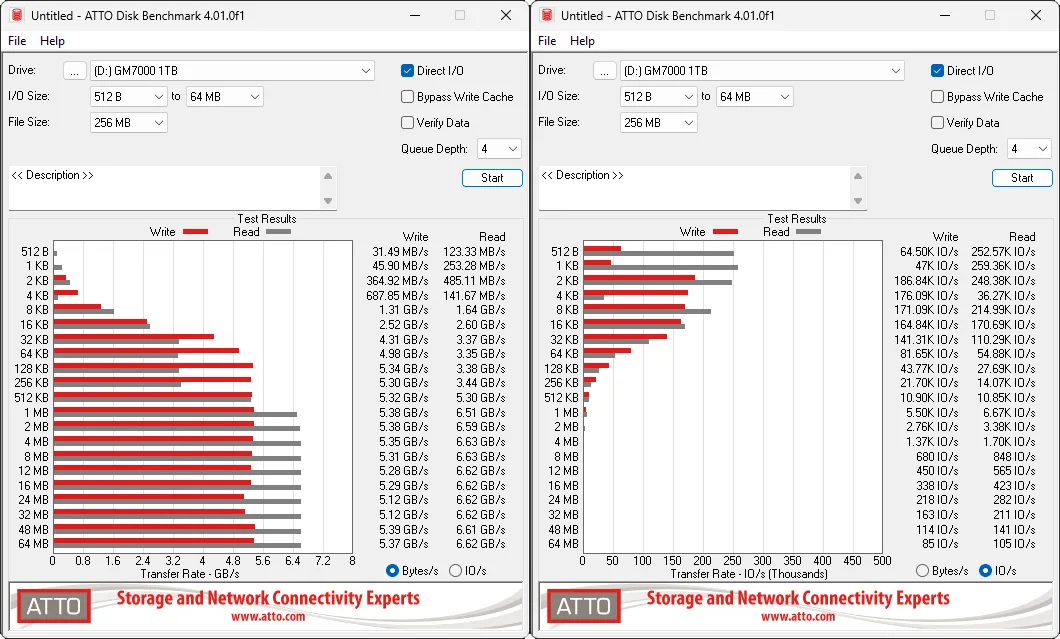This screenshot has height=639, width=1060.
Task: Click description scroll-up arrow in left window
Action: pos(328,176)
